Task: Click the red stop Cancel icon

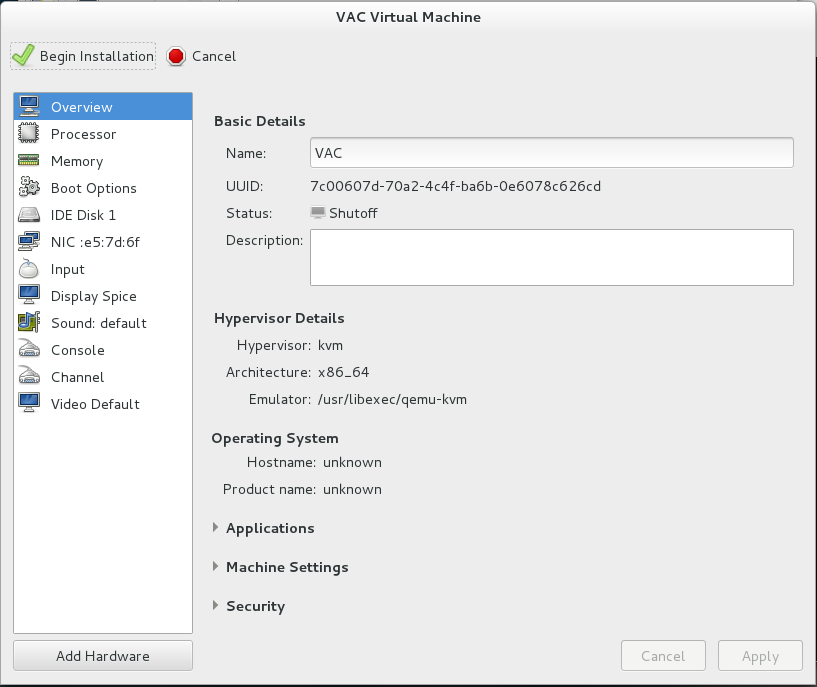Action: (x=176, y=56)
